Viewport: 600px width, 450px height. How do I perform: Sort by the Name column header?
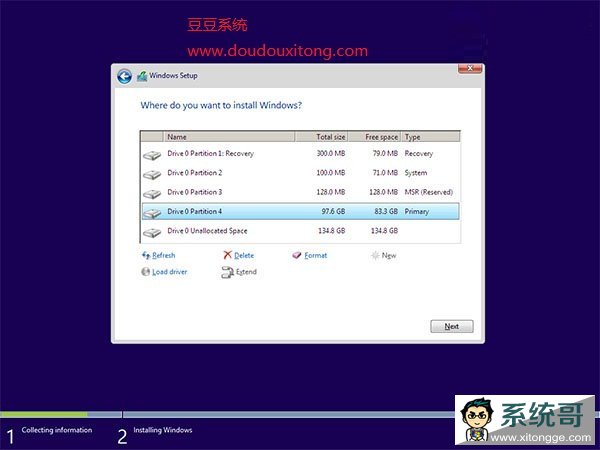229,137
